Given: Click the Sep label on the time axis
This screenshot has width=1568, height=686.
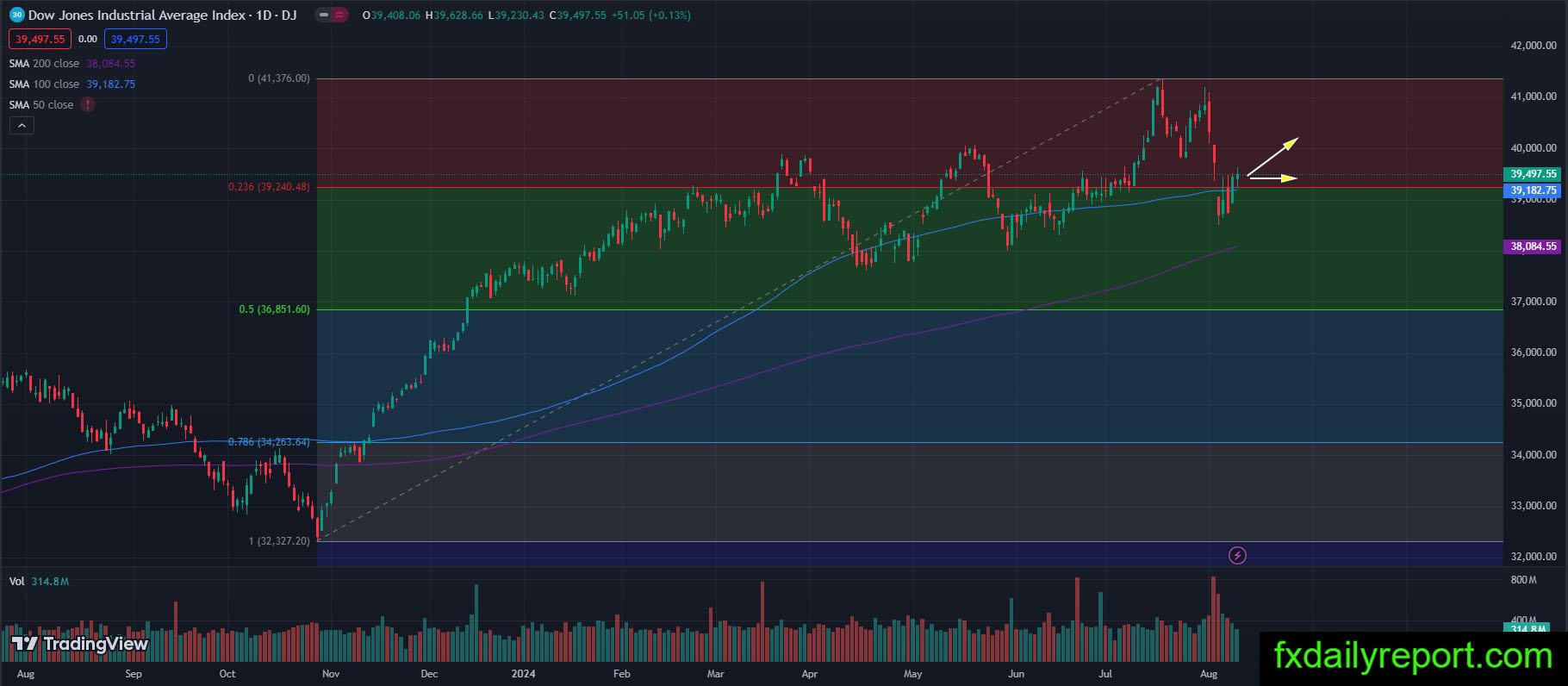Looking at the screenshot, I should (134, 674).
